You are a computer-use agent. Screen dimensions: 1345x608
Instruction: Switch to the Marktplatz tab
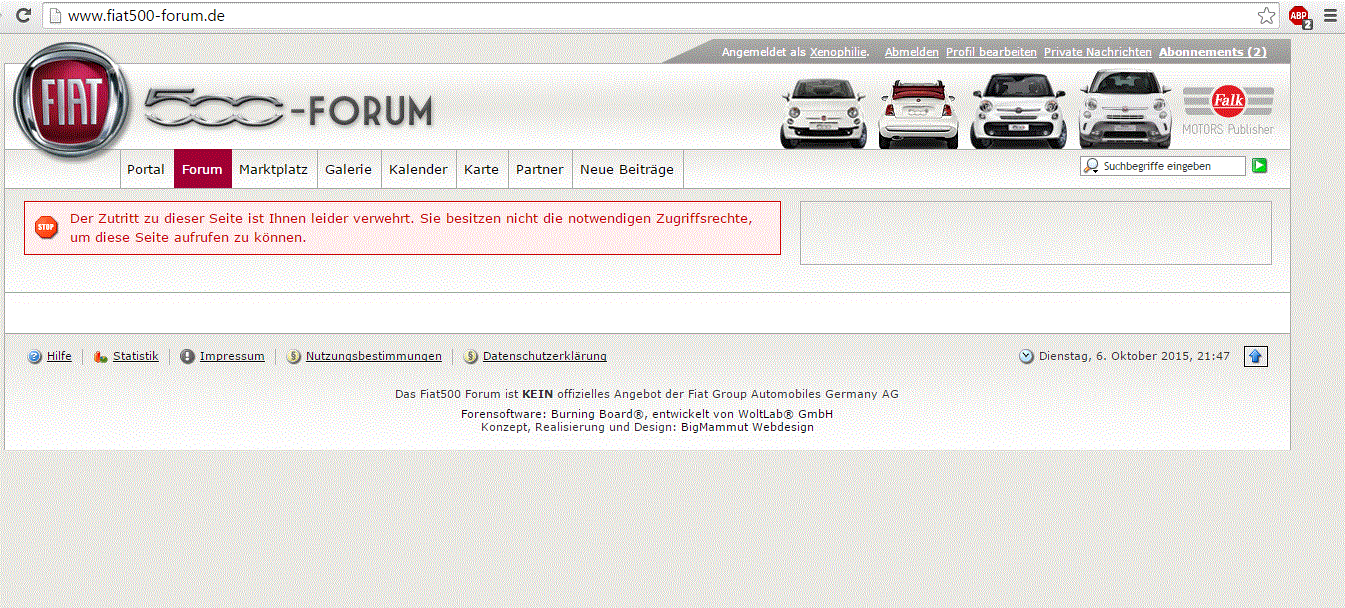[x=273, y=169]
